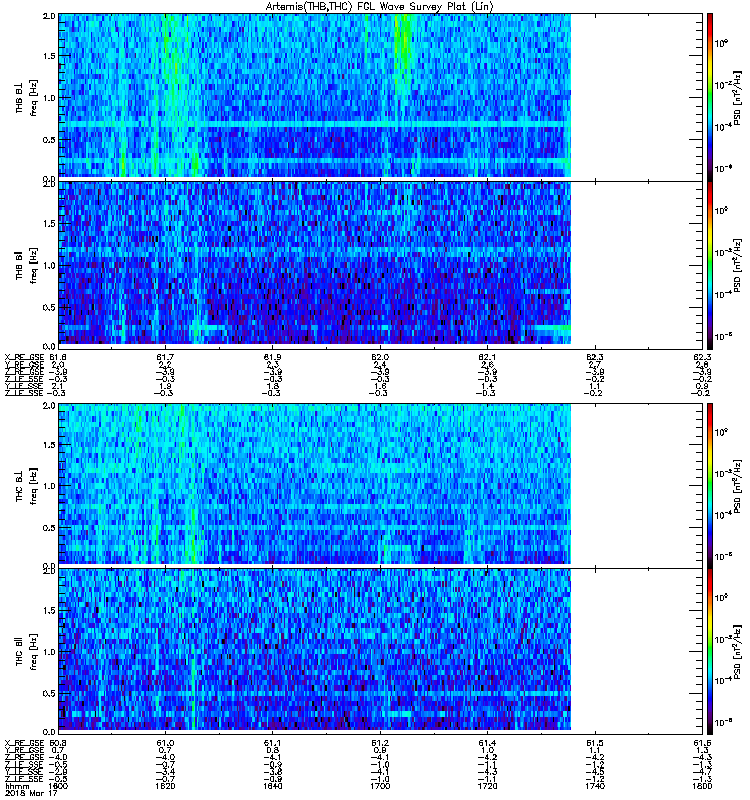
Task: Select the 'THC B∥ freq [Hz]' axis label
Action: (27, 652)
